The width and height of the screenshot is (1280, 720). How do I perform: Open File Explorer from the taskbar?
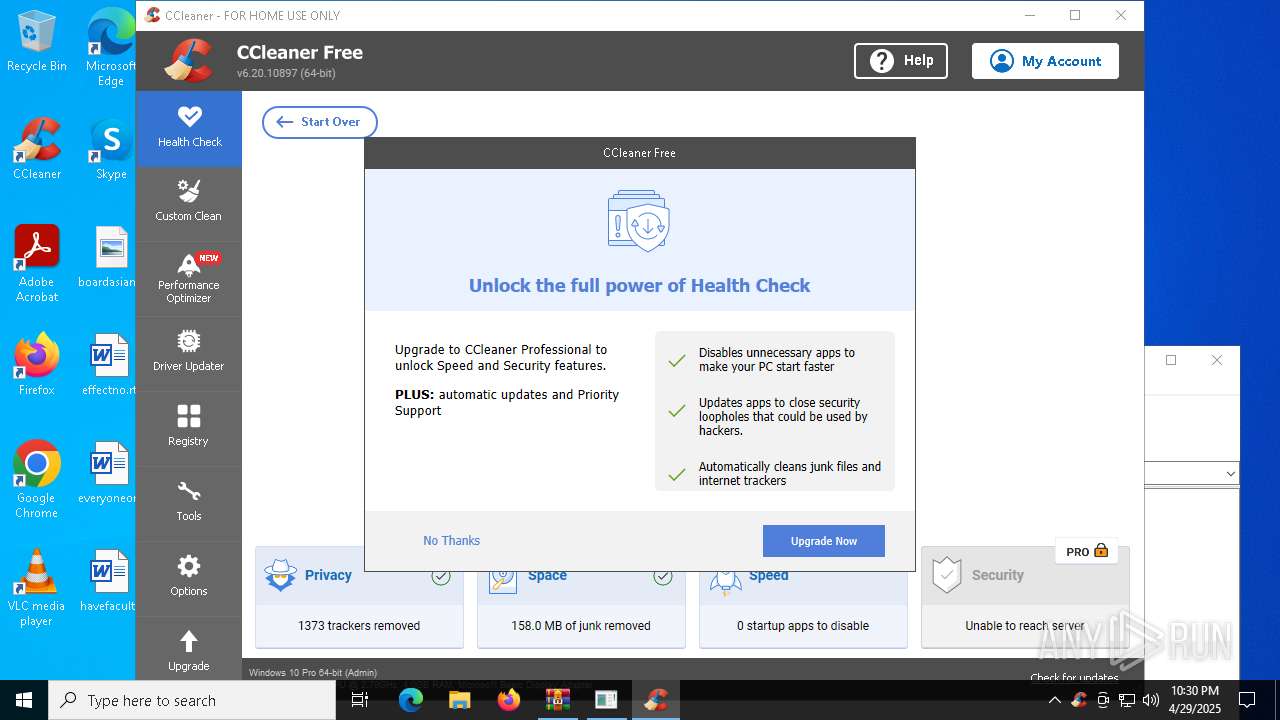point(460,700)
